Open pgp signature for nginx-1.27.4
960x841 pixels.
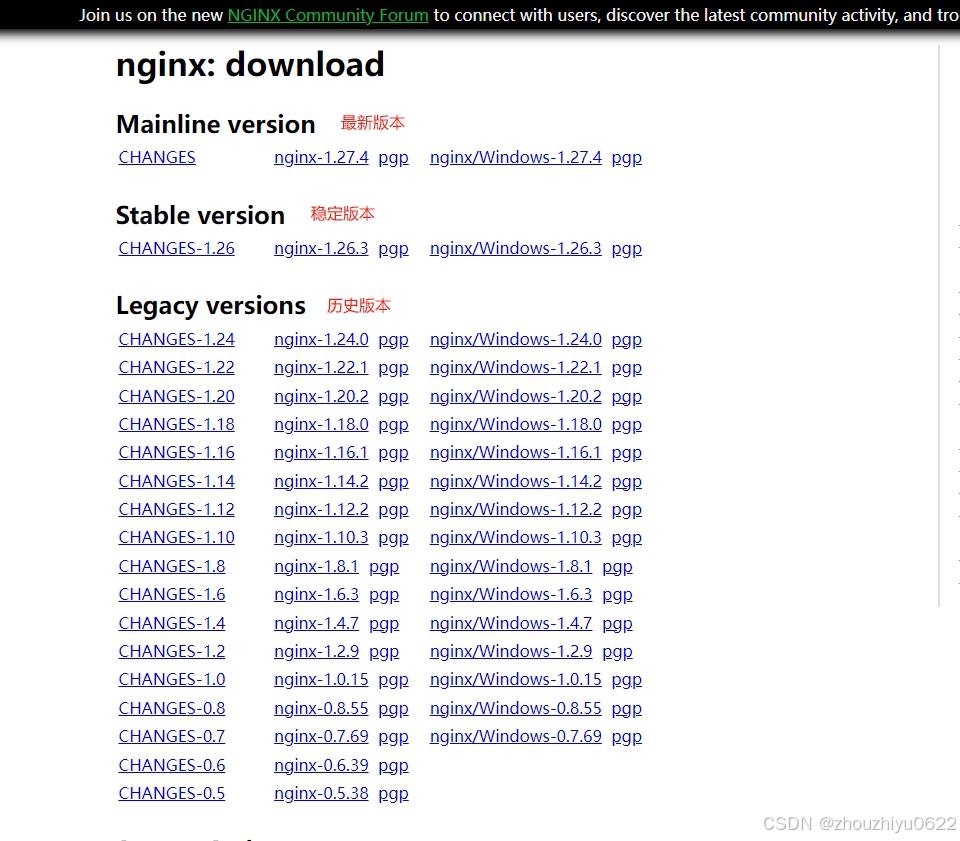(394, 158)
